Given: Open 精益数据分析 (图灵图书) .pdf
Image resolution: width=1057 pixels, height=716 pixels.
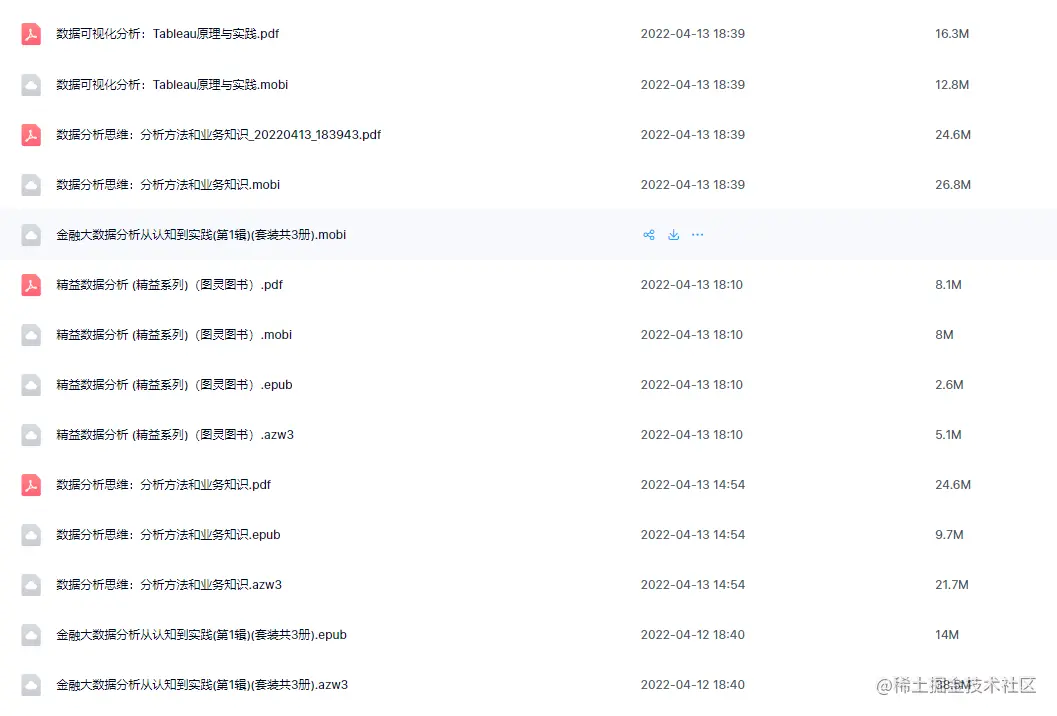Looking at the screenshot, I should 169,285.
